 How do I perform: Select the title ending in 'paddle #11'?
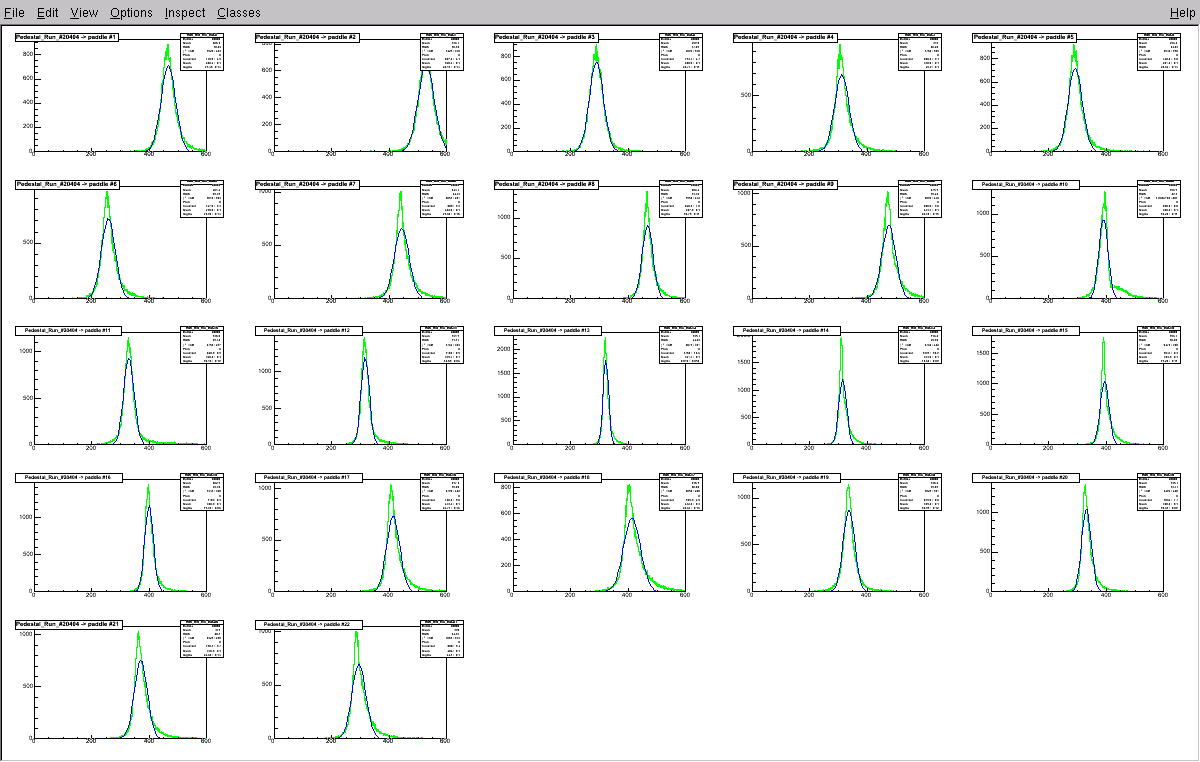(68, 331)
